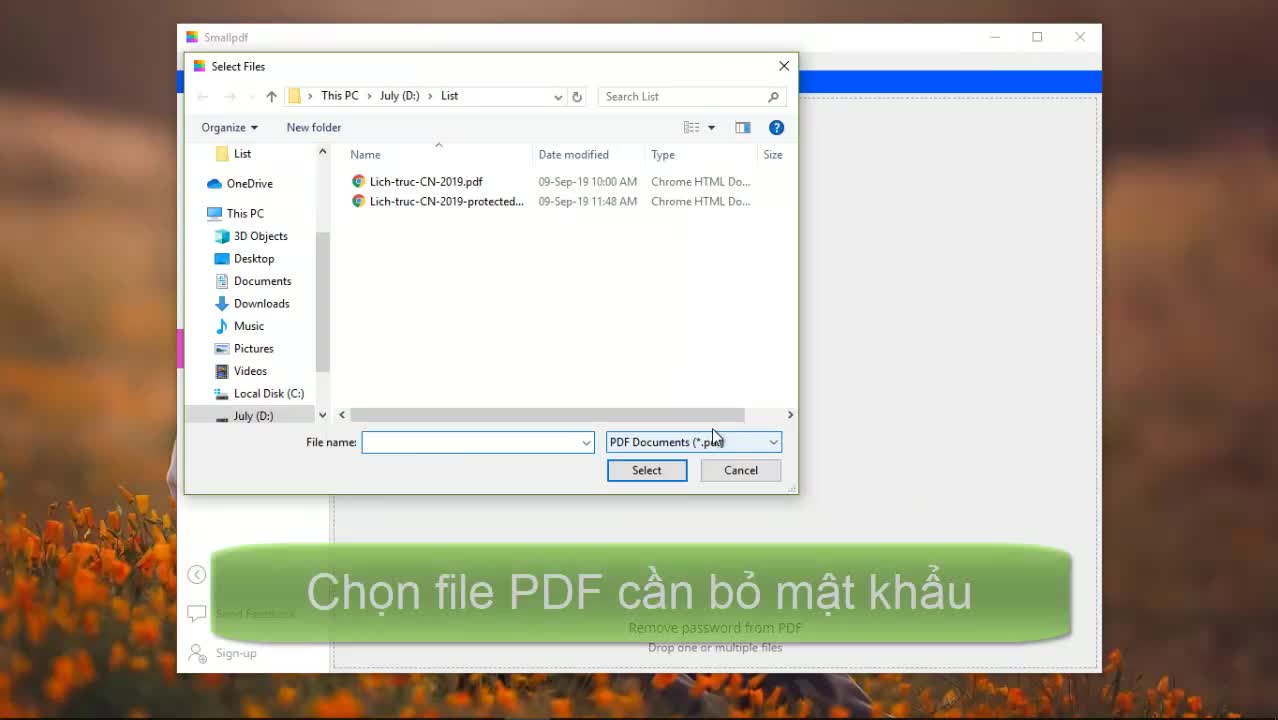Expand breadcrumb arrow after This PC
This screenshot has height=720, width=1278.
click(369, 96)
